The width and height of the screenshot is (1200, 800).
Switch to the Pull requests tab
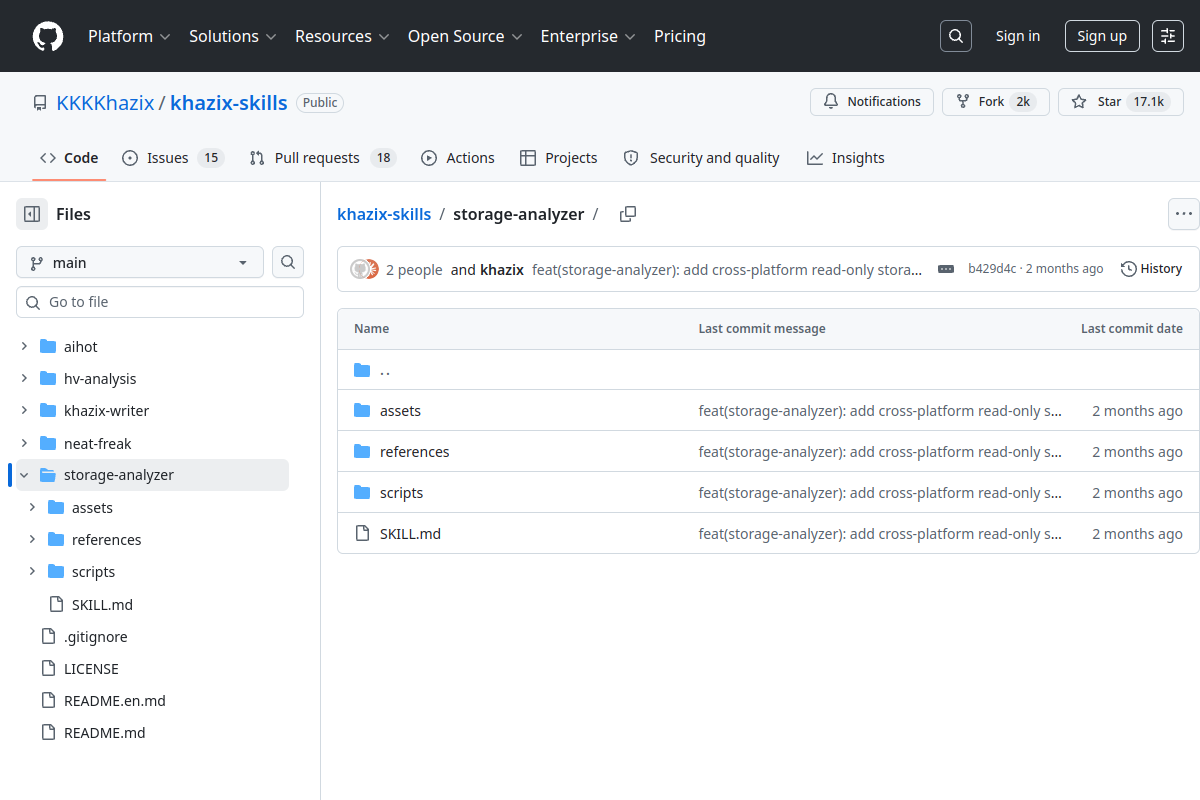coord(323,158)
